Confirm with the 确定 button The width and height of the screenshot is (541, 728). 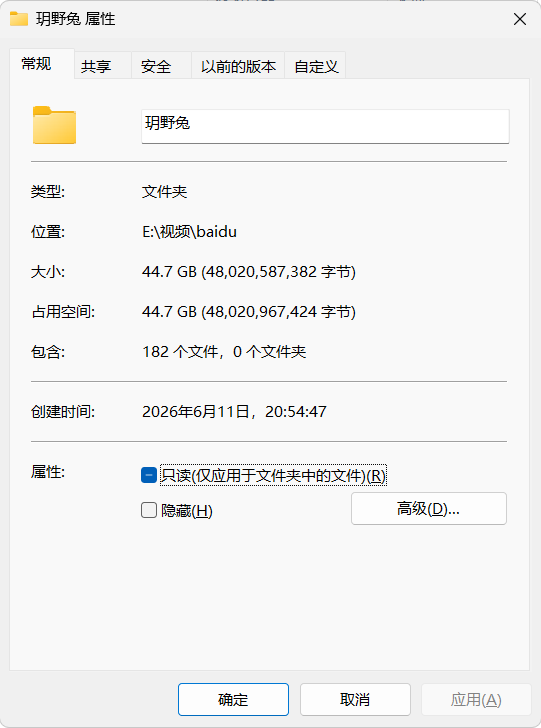coord(233,699)
